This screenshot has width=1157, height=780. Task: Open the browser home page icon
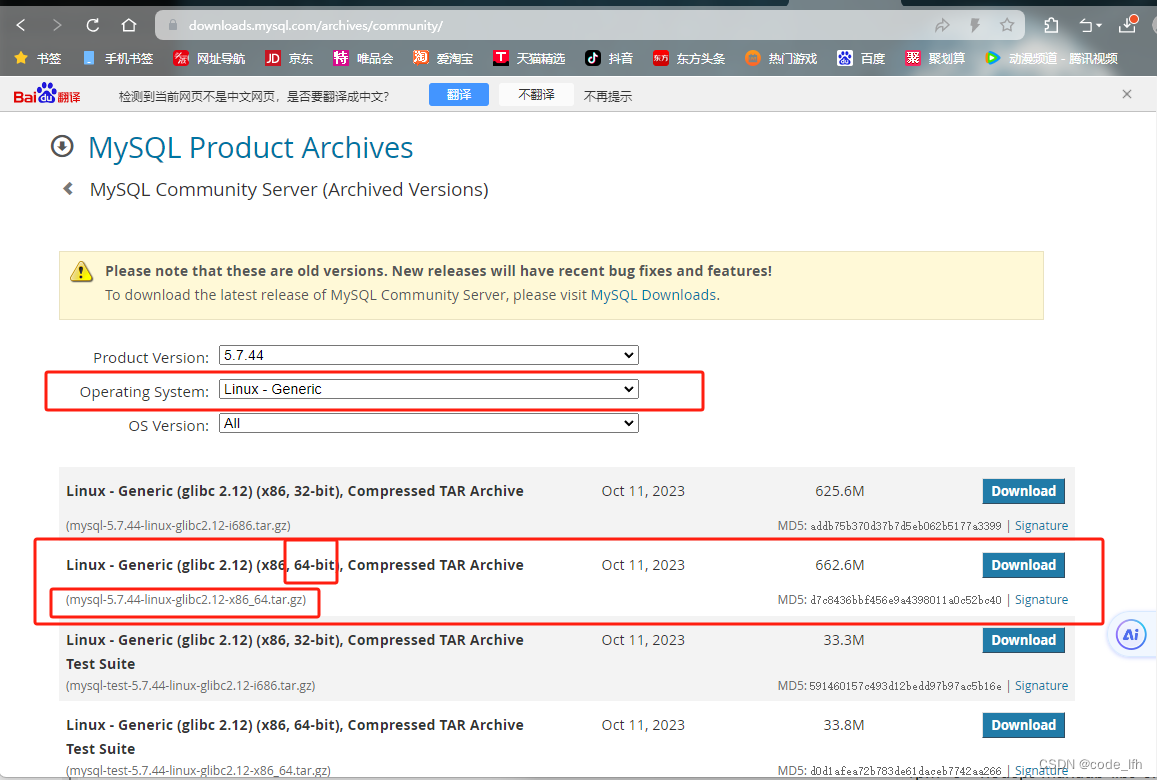coord(129,25)
